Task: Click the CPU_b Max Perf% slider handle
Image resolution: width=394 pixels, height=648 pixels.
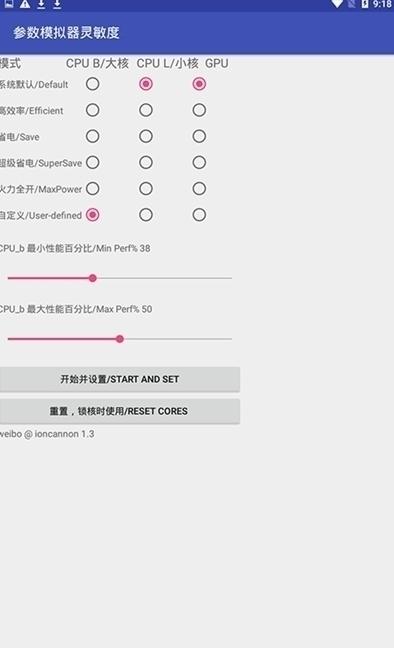Action: pyautogui.click(x=119, y=339)
